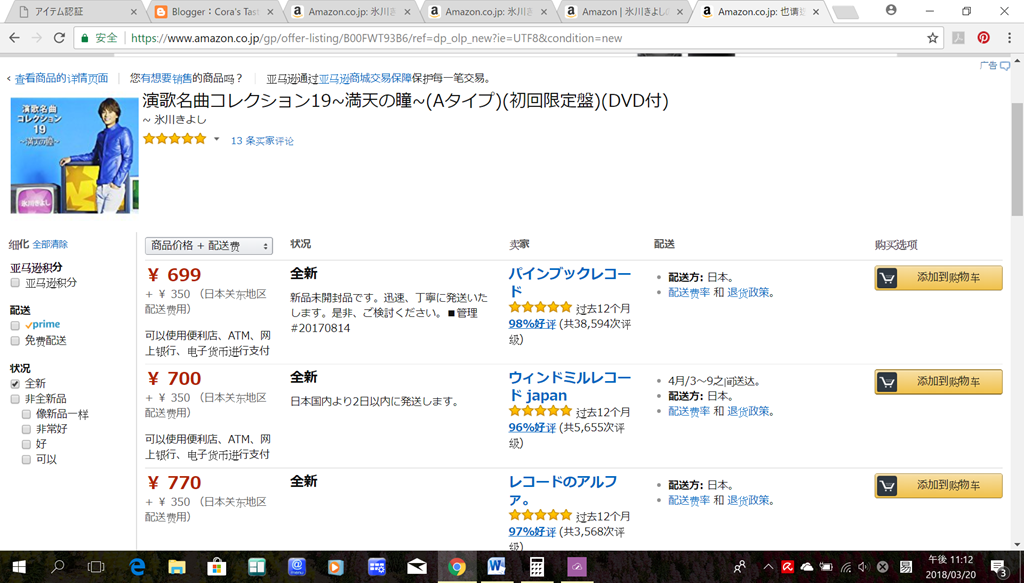This screenshot has height=583, width=1024.
Task: Open File Explorer from the taskbar
Action: click(x=176, y=567)
